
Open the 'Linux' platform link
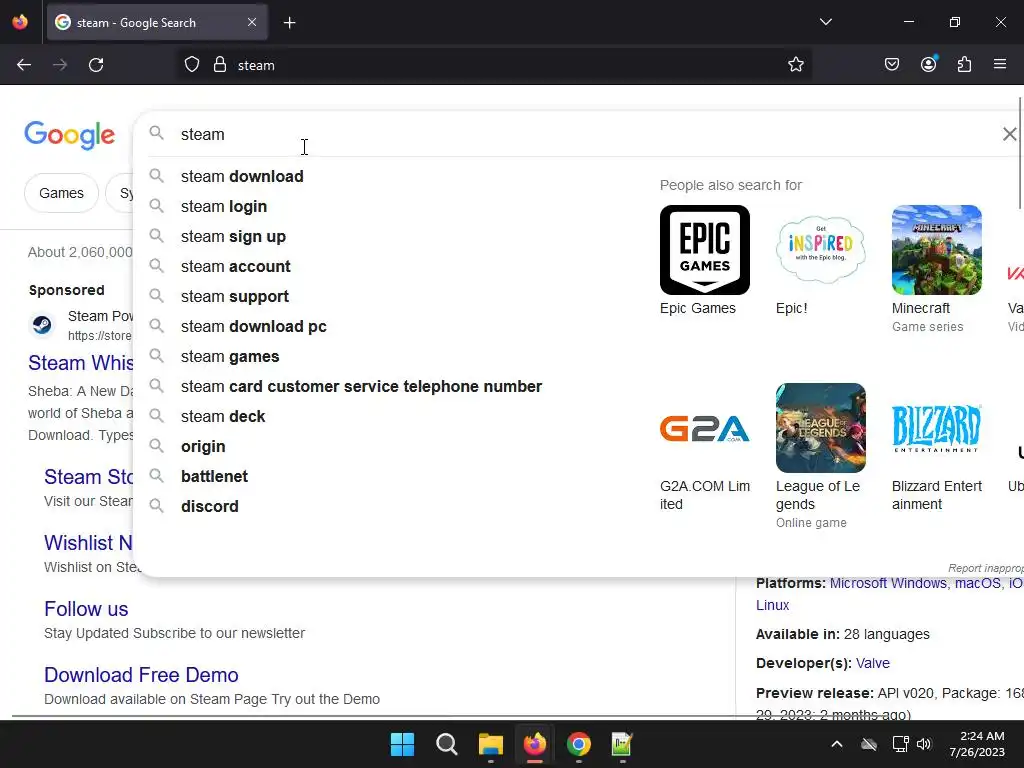[773, 605]
